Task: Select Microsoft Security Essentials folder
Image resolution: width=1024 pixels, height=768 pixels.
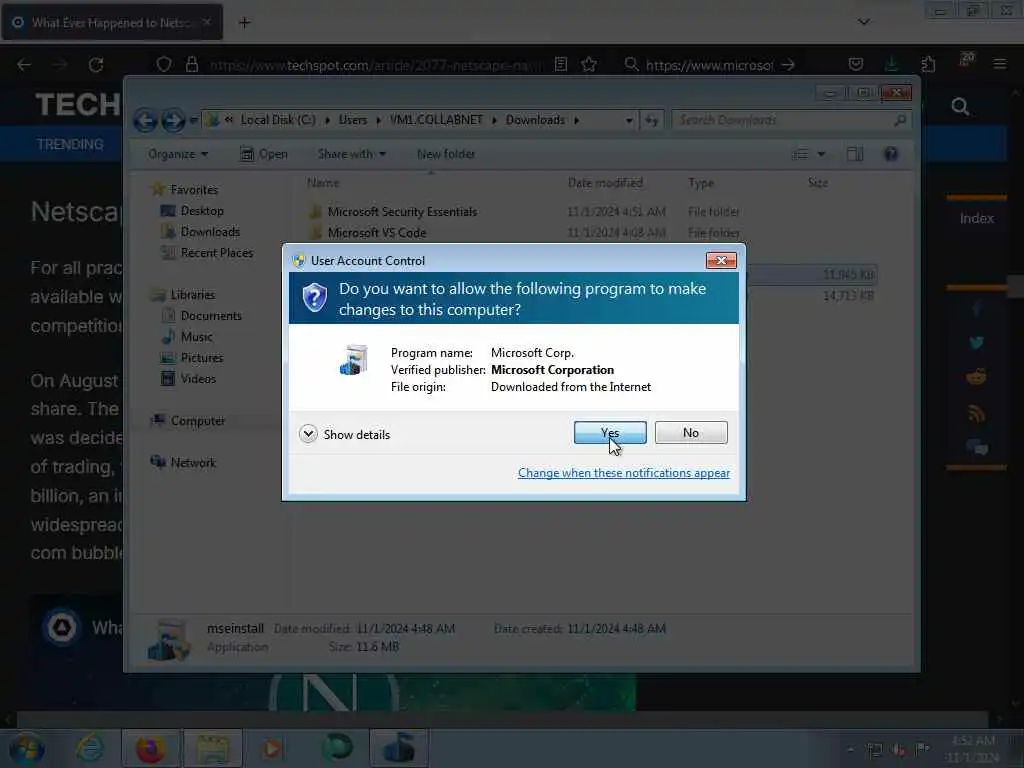Action: (x=402, y=212)
